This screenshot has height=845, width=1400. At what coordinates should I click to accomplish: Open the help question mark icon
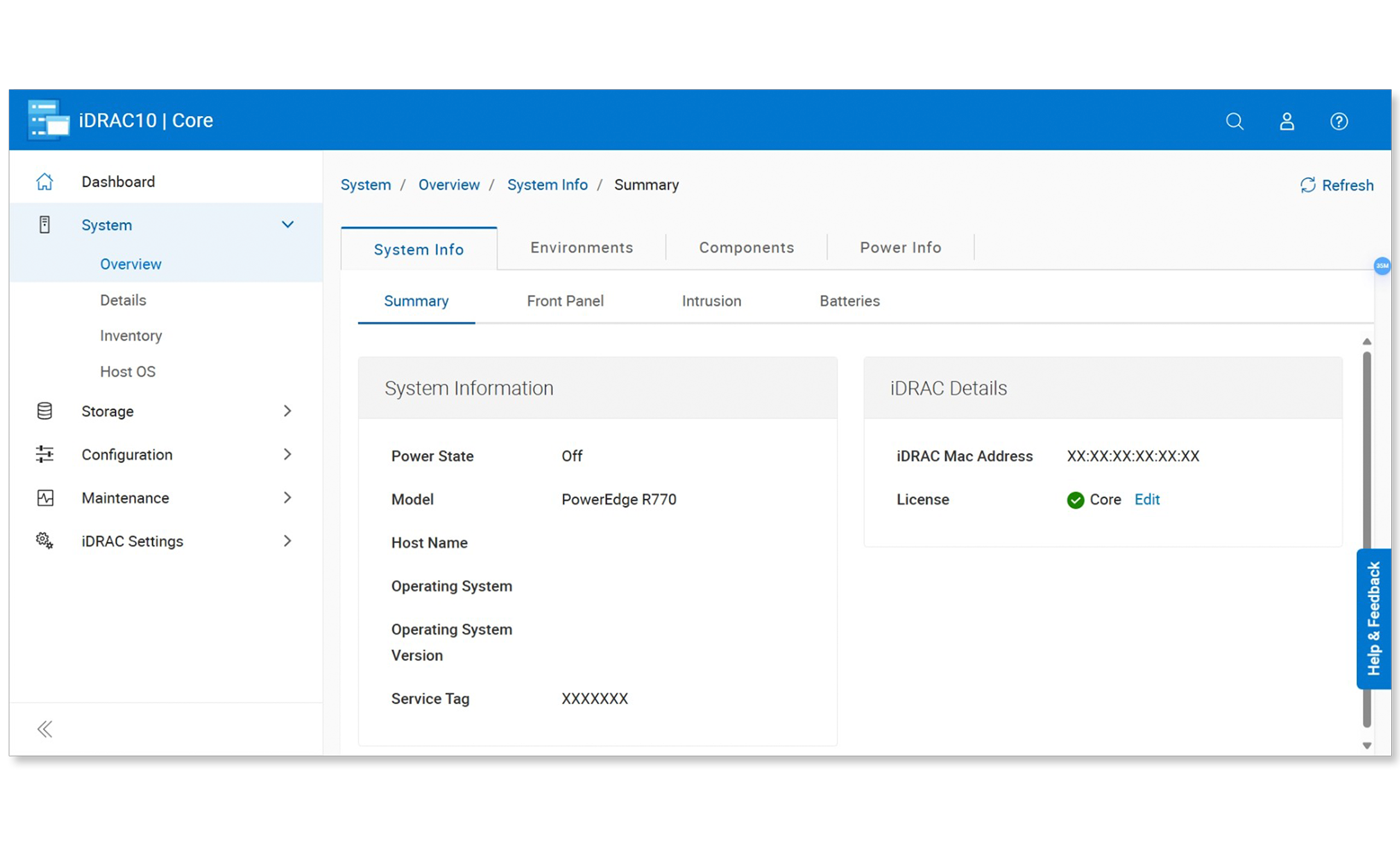click(x=1339, y=121)
